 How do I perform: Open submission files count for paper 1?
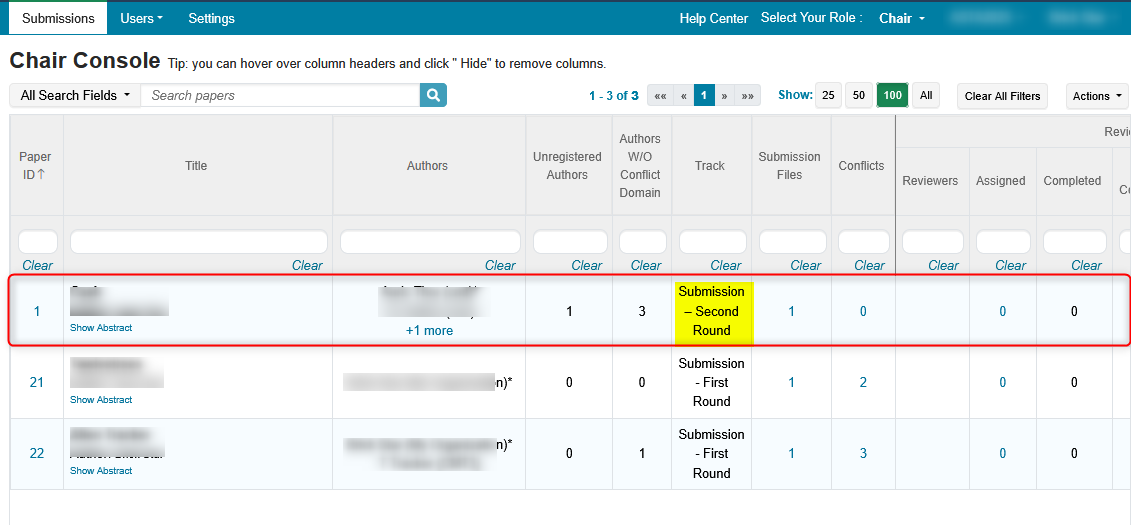(x=791, y=312)
